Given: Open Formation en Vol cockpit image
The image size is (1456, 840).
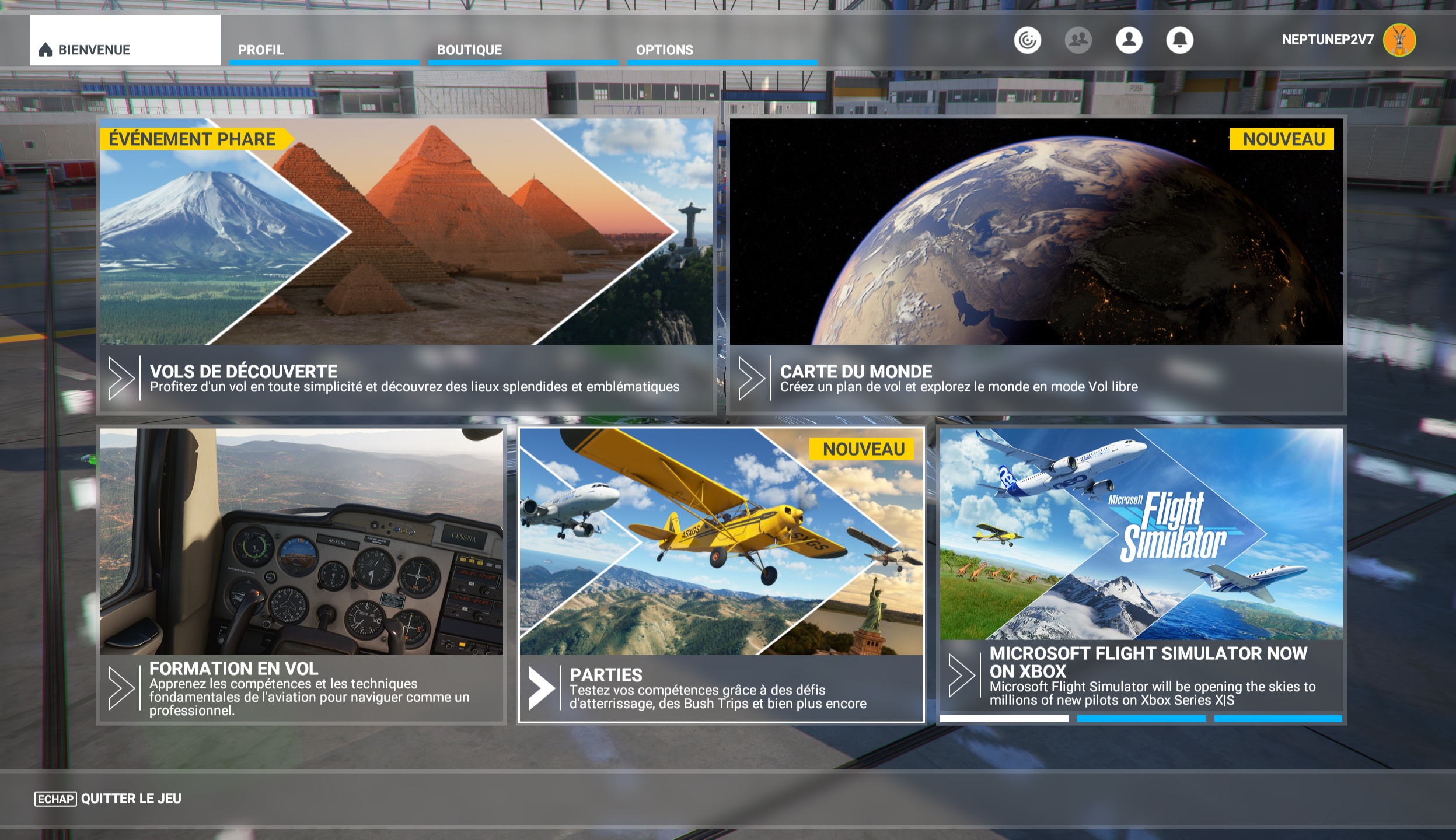Looking at the screenshot, I should pyautogui.click(x=301, y=541).
